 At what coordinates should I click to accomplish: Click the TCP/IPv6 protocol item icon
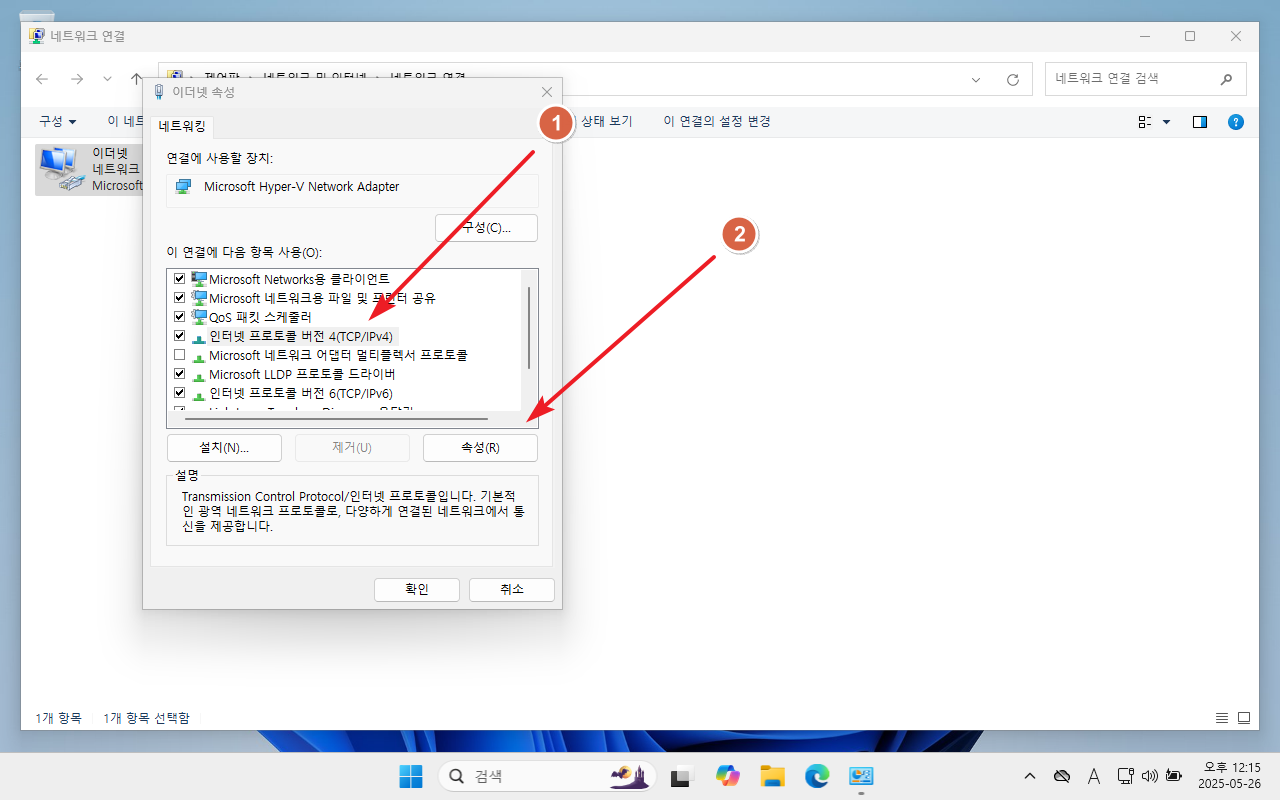click(x=199, y=394)
